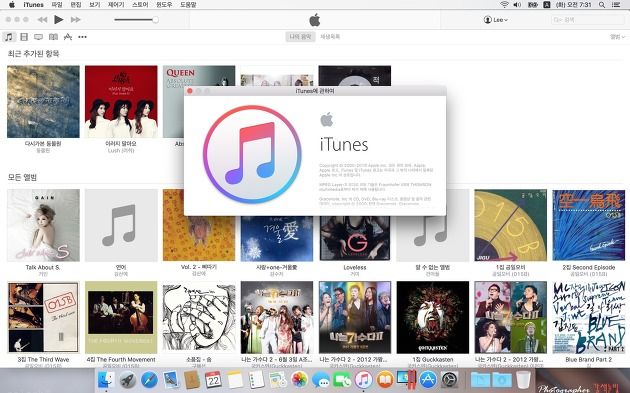Select the Music library icon
Screen dimensions: 630x393
click(x=9, y=37)
